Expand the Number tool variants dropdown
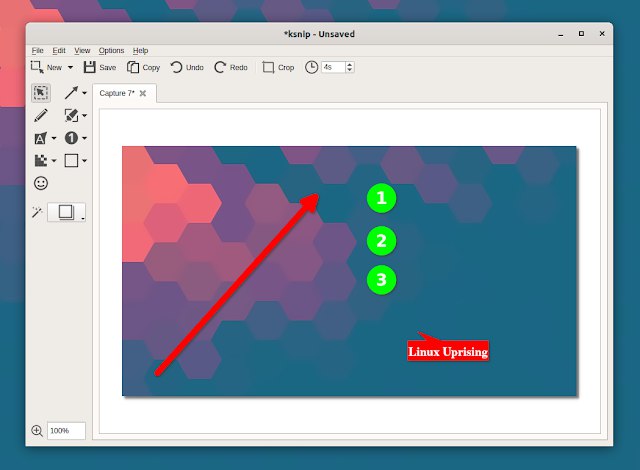640x470 pixels. tap(84, 138)
